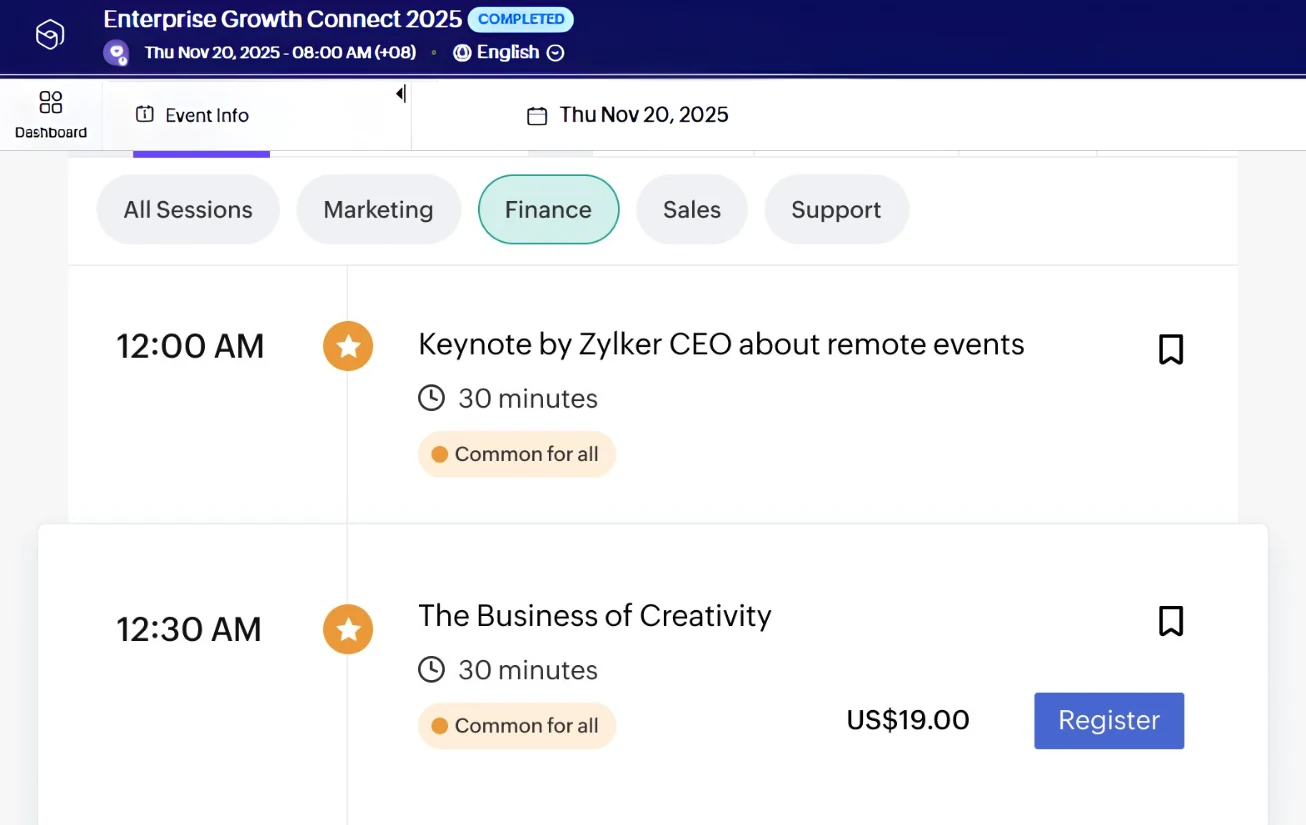1306x825 pixels.
Task: Click the globe language icon
Action: pos(462,53)
